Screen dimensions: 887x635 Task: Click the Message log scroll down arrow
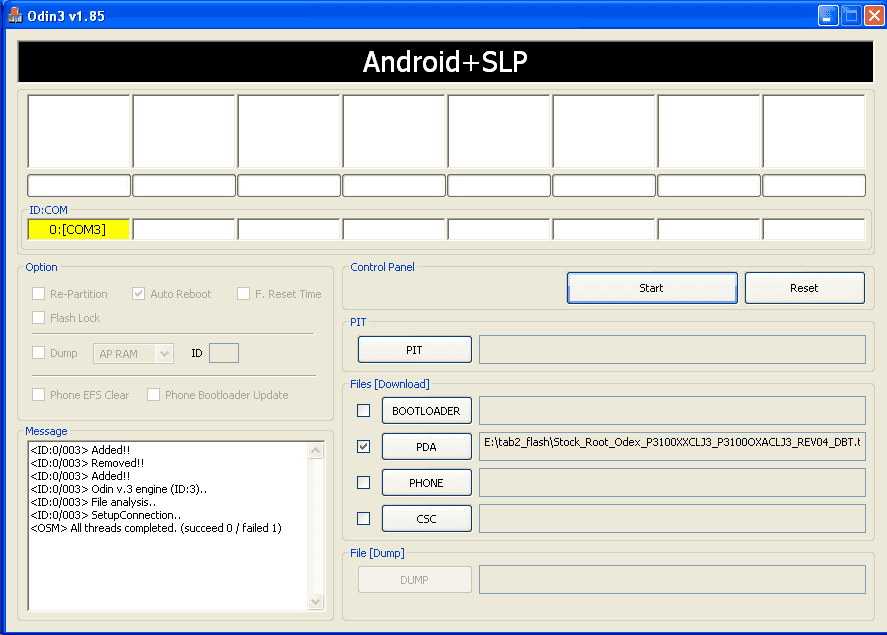(316, 602)
